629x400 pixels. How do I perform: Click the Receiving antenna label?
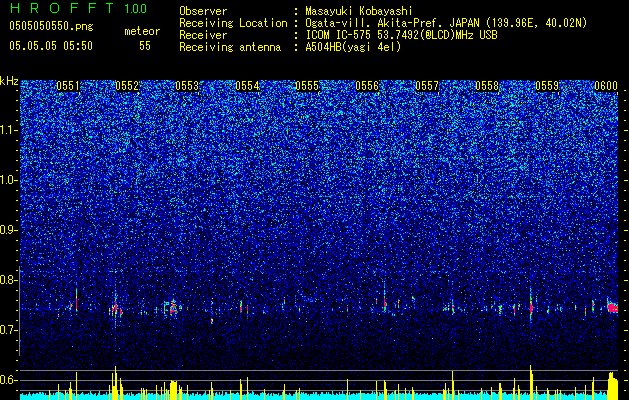click(x=230, y=47)
